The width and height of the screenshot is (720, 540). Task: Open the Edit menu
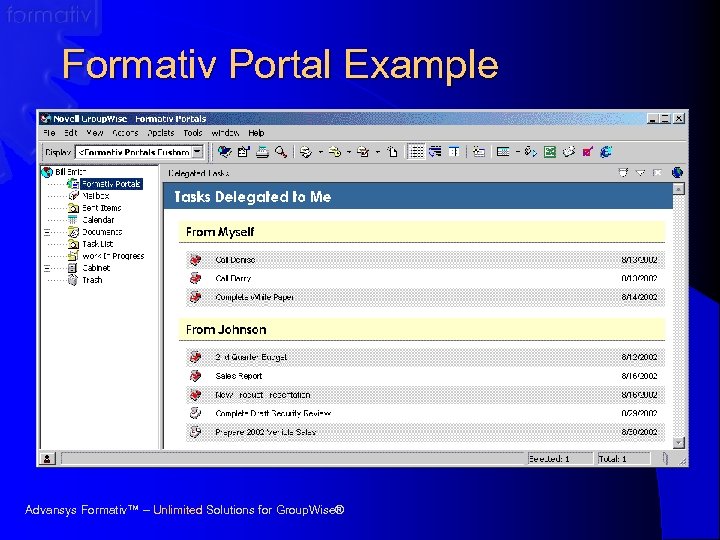(70, 133)
